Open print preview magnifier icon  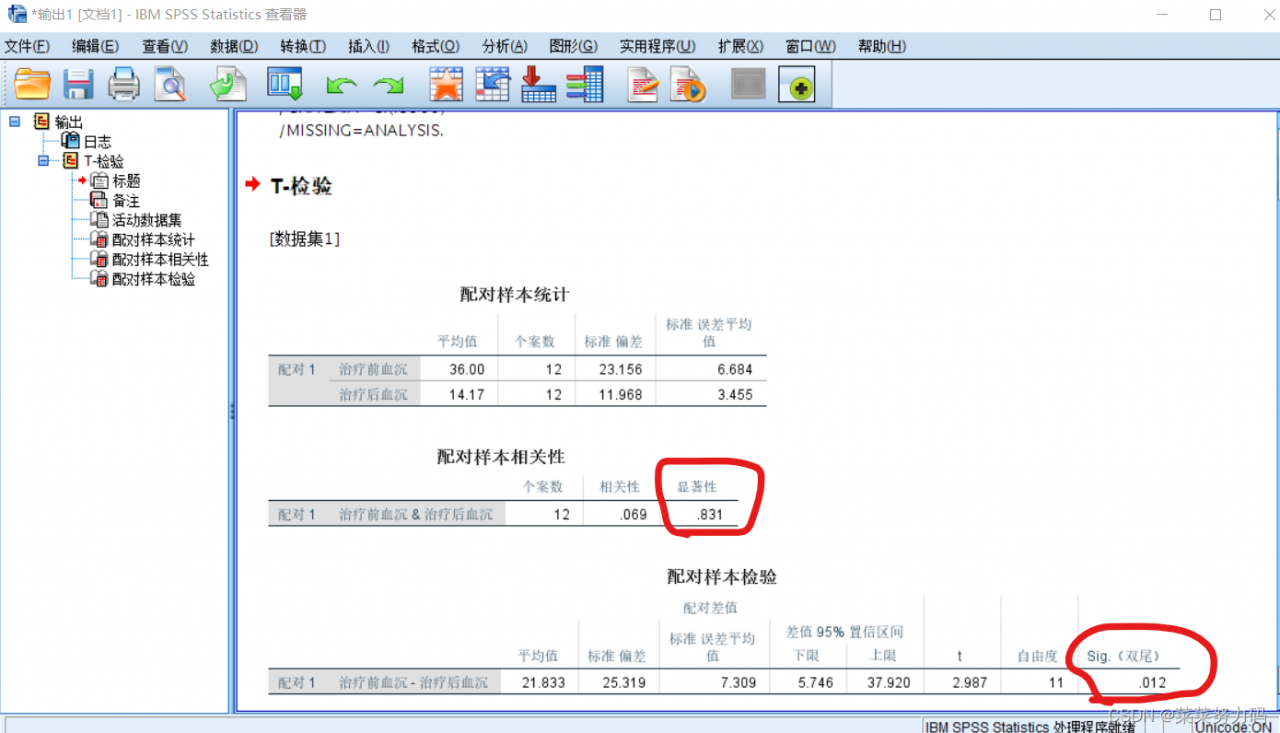pos(170,85)
